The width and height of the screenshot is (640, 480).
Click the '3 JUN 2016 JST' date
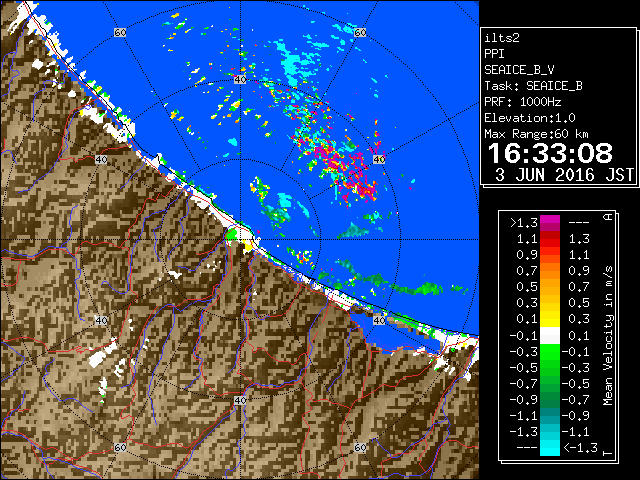click(564, 175)
